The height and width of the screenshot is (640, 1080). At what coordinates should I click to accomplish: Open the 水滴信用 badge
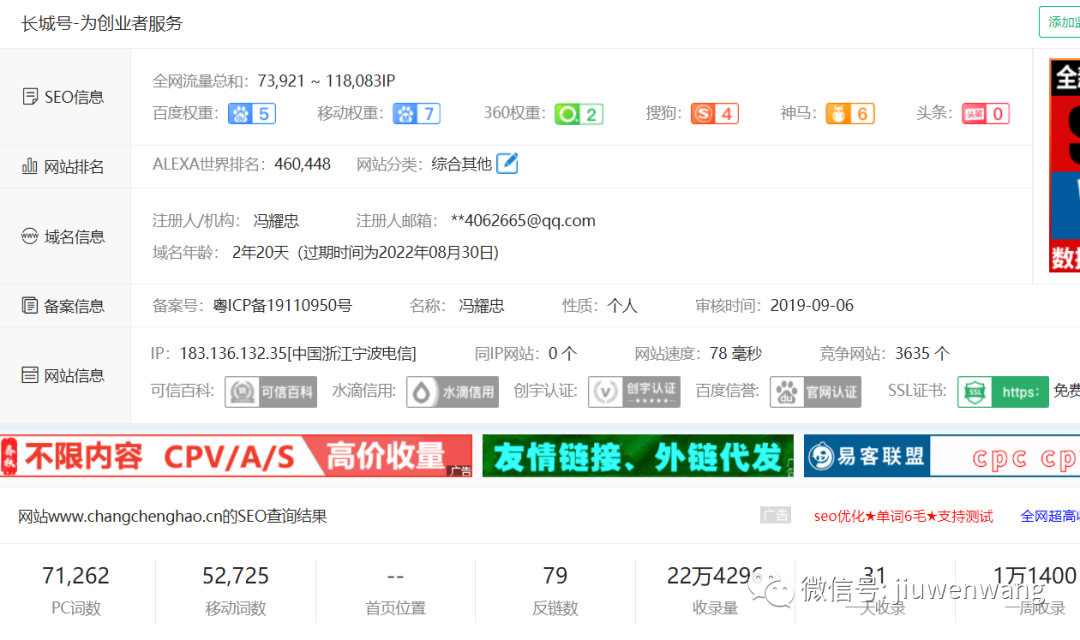[x=453, y=392]
